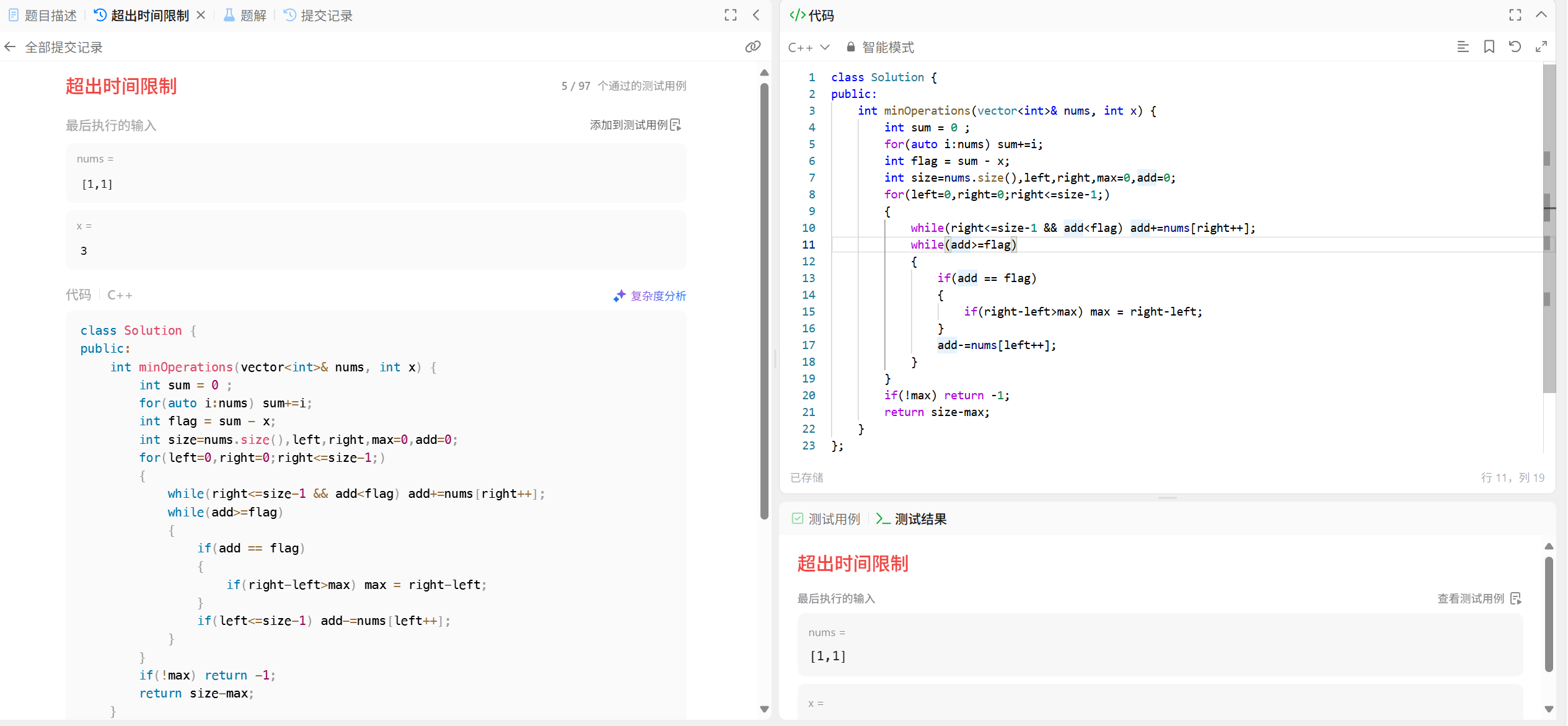
Task: Maximize the code panel via its fullscreen icon
Action: (x=1515, y=15)
